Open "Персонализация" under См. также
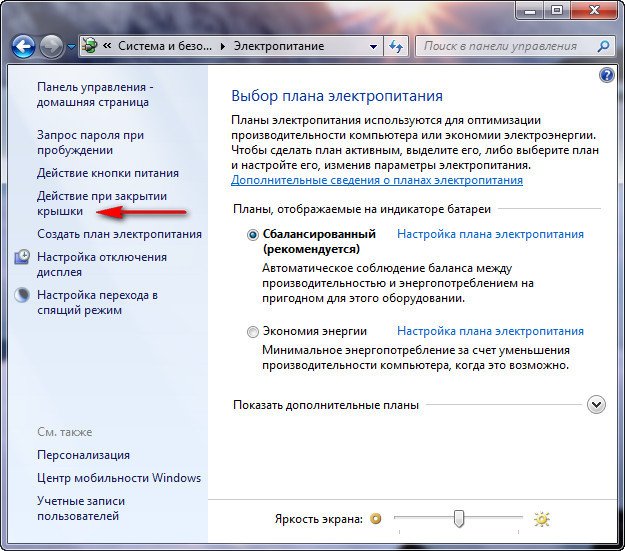 click(83, 455)
